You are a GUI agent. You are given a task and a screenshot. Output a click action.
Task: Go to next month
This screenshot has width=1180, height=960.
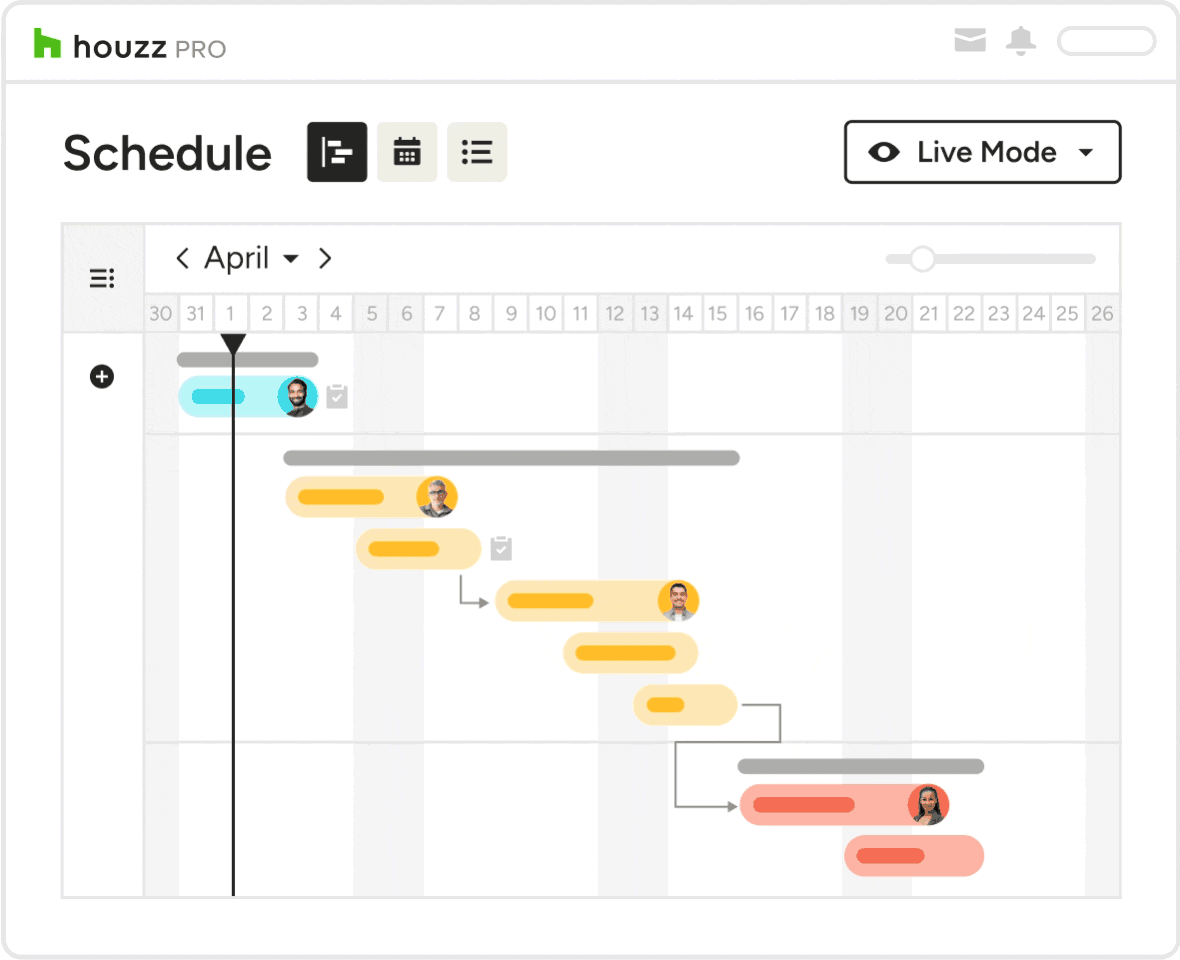coord(324,258)
